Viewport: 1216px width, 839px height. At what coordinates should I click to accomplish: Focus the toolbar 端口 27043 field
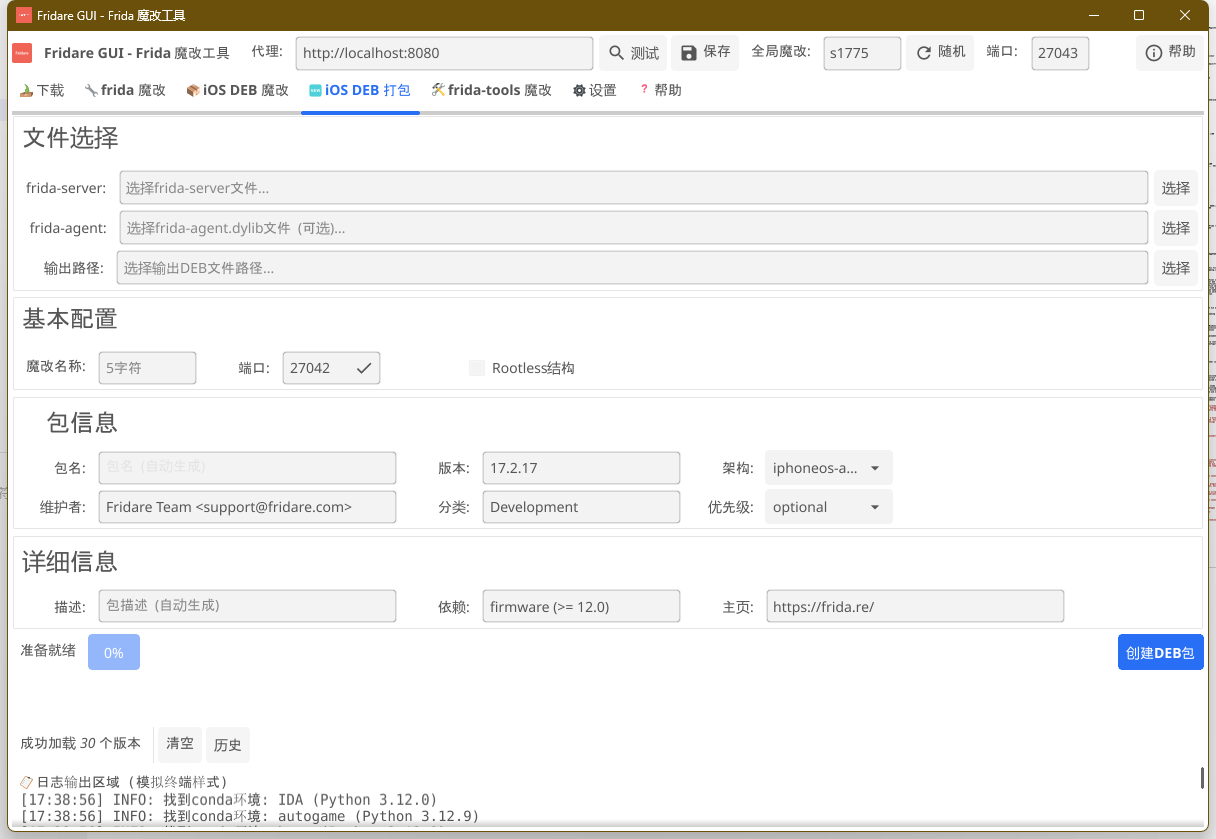pos(1060,53)
